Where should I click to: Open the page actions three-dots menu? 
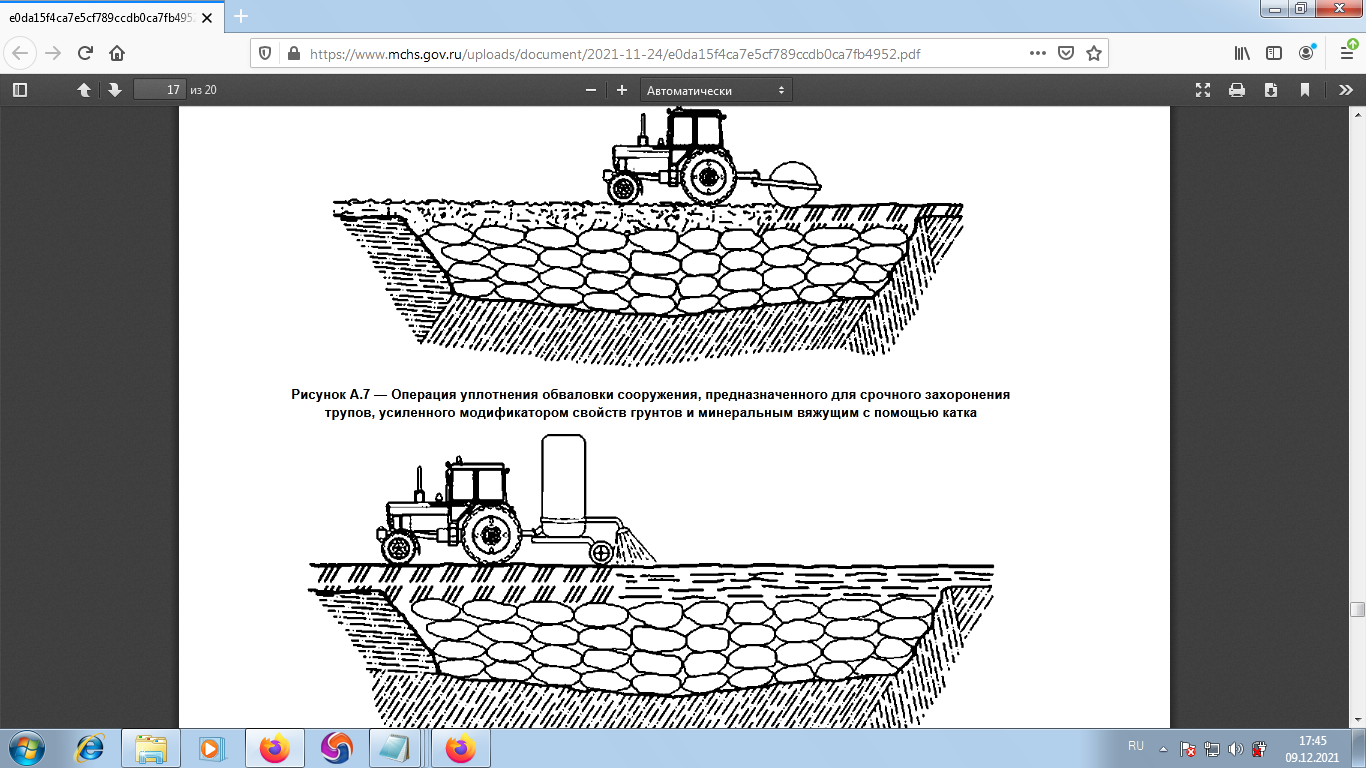tap(1039, 53)
